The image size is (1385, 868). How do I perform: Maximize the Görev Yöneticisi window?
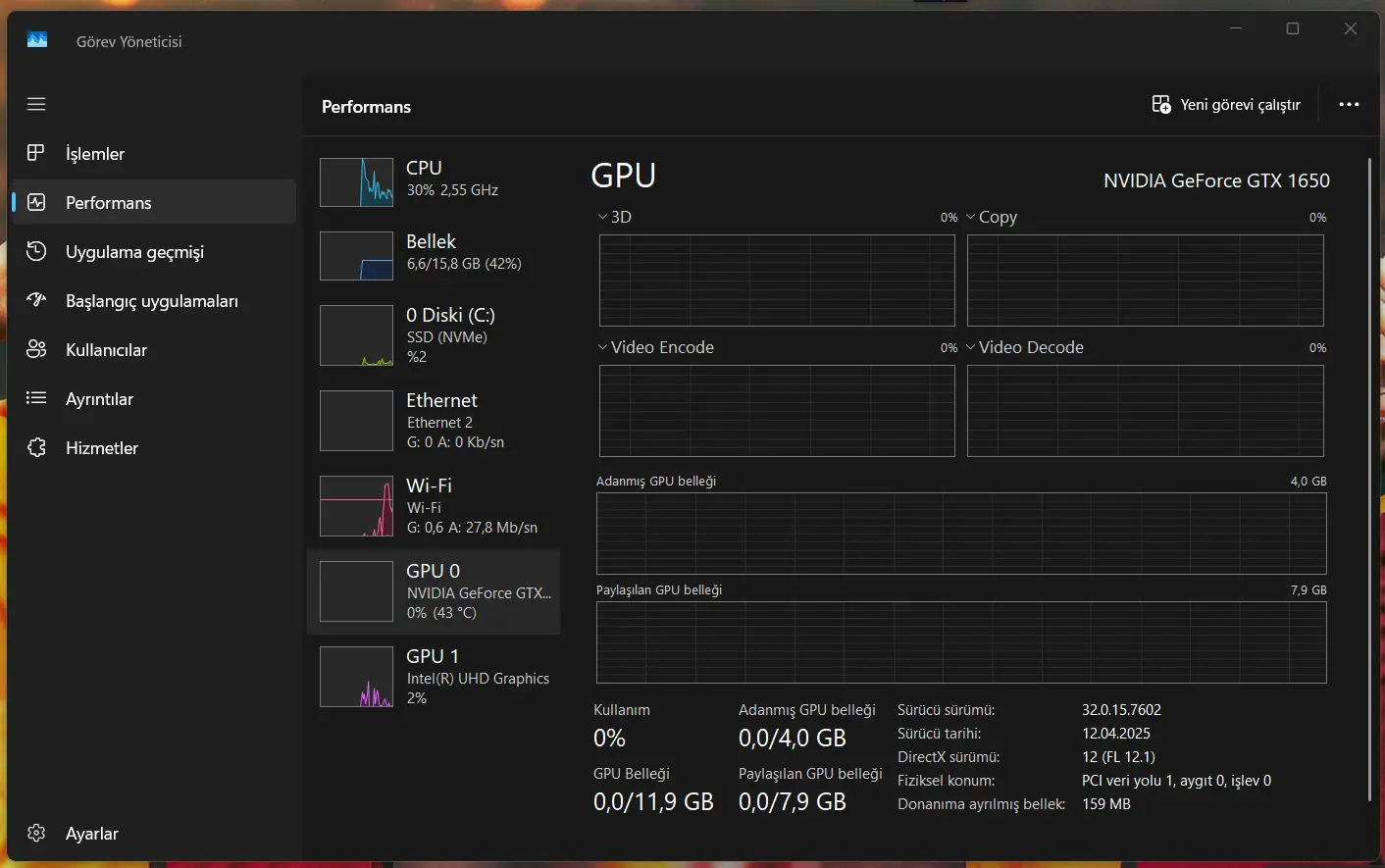click(1293, 28)
